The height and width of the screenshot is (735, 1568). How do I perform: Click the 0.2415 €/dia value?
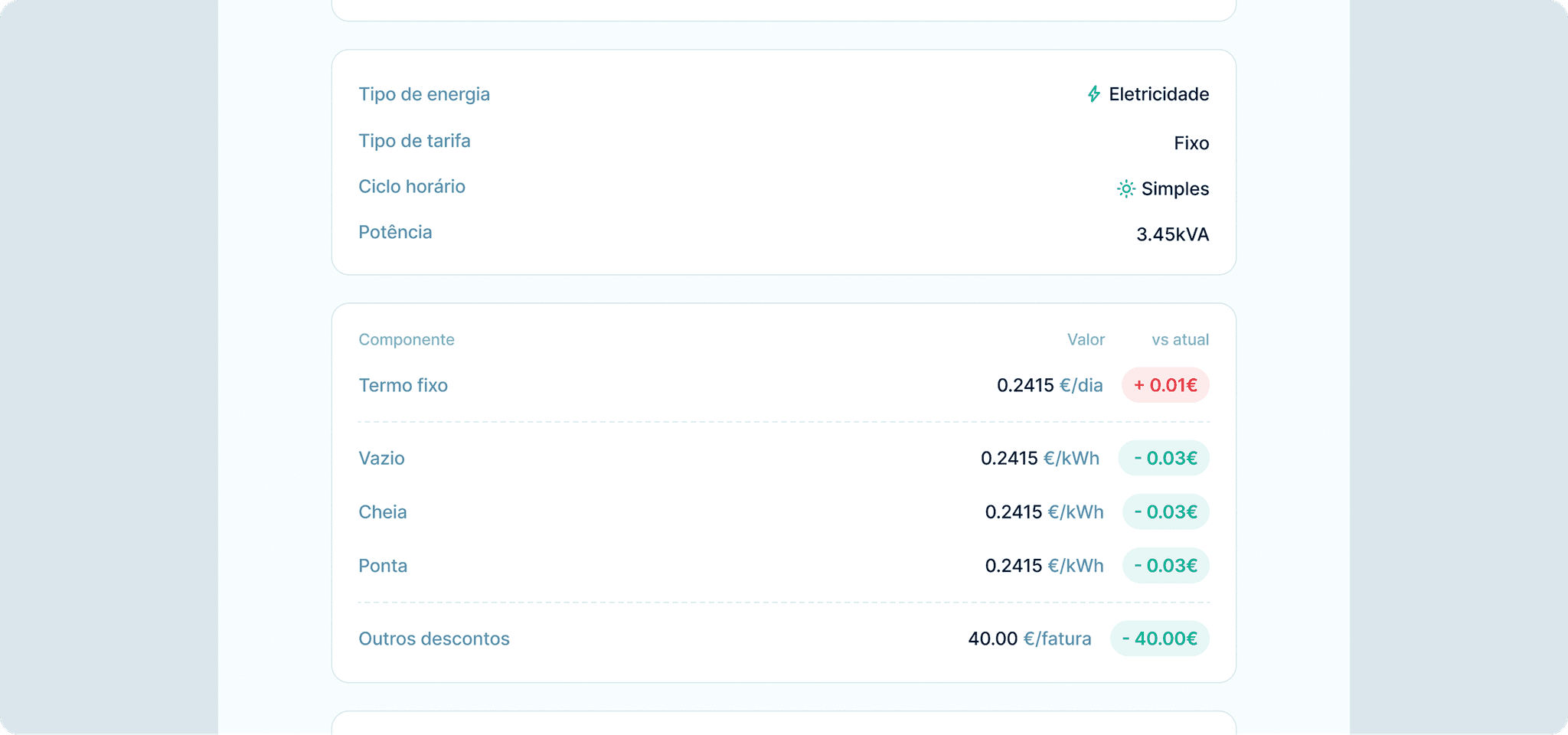pos(1050,385)
